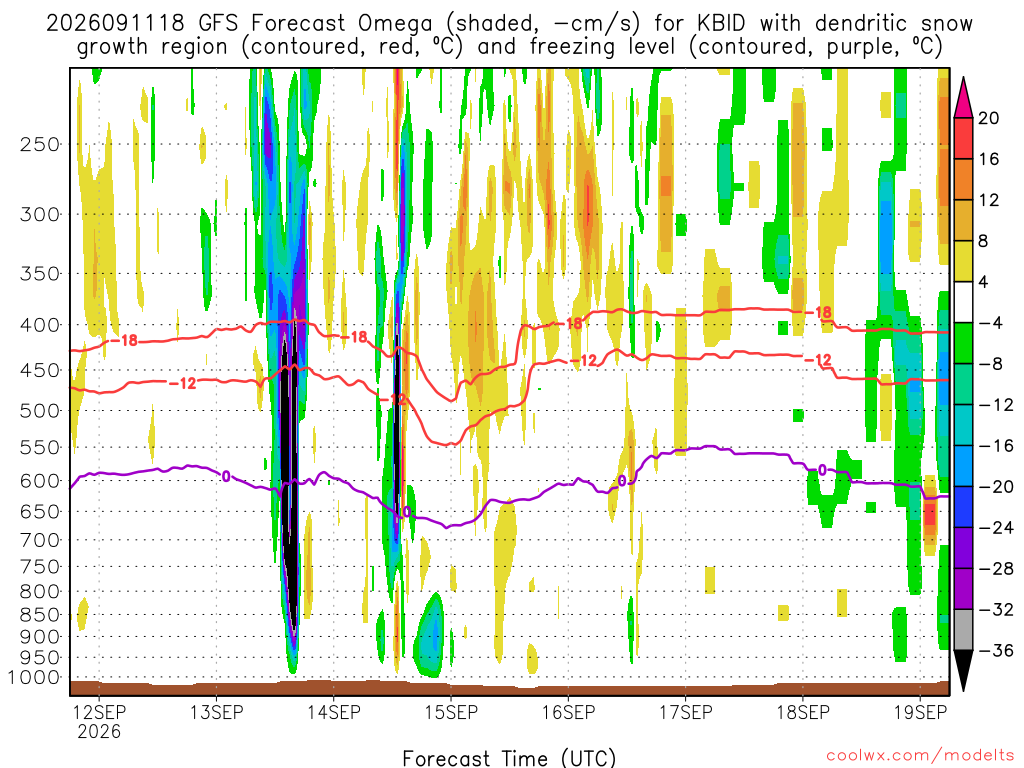Click the 15SEP time axis label
Screen dimensions: 1024x768
pos(451,712)
